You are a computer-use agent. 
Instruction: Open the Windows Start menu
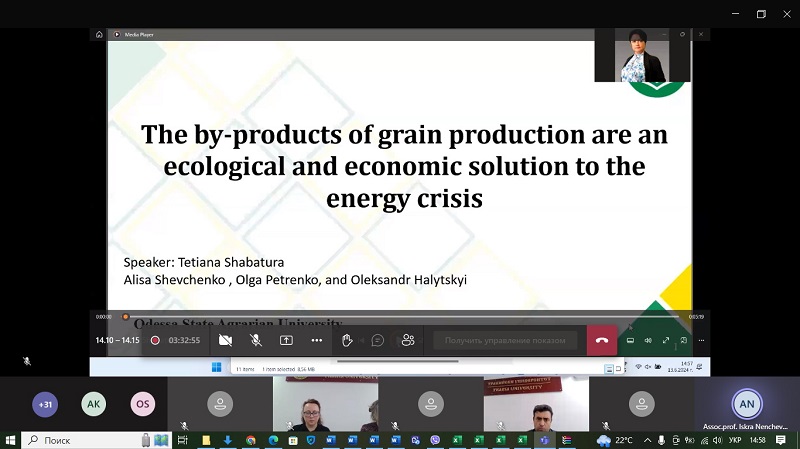coord(11,440)
